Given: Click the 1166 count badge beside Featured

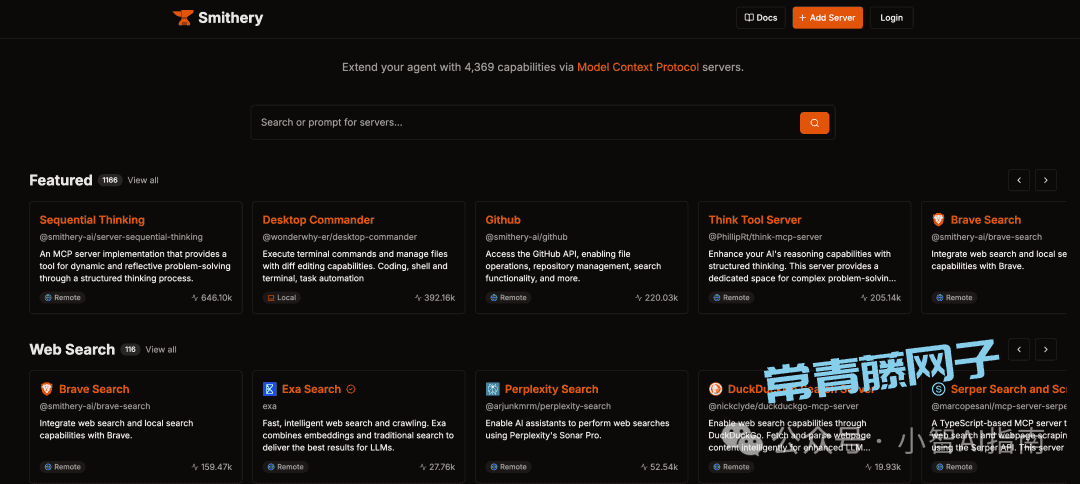Looking at the screenshot, I should point(110,180).
